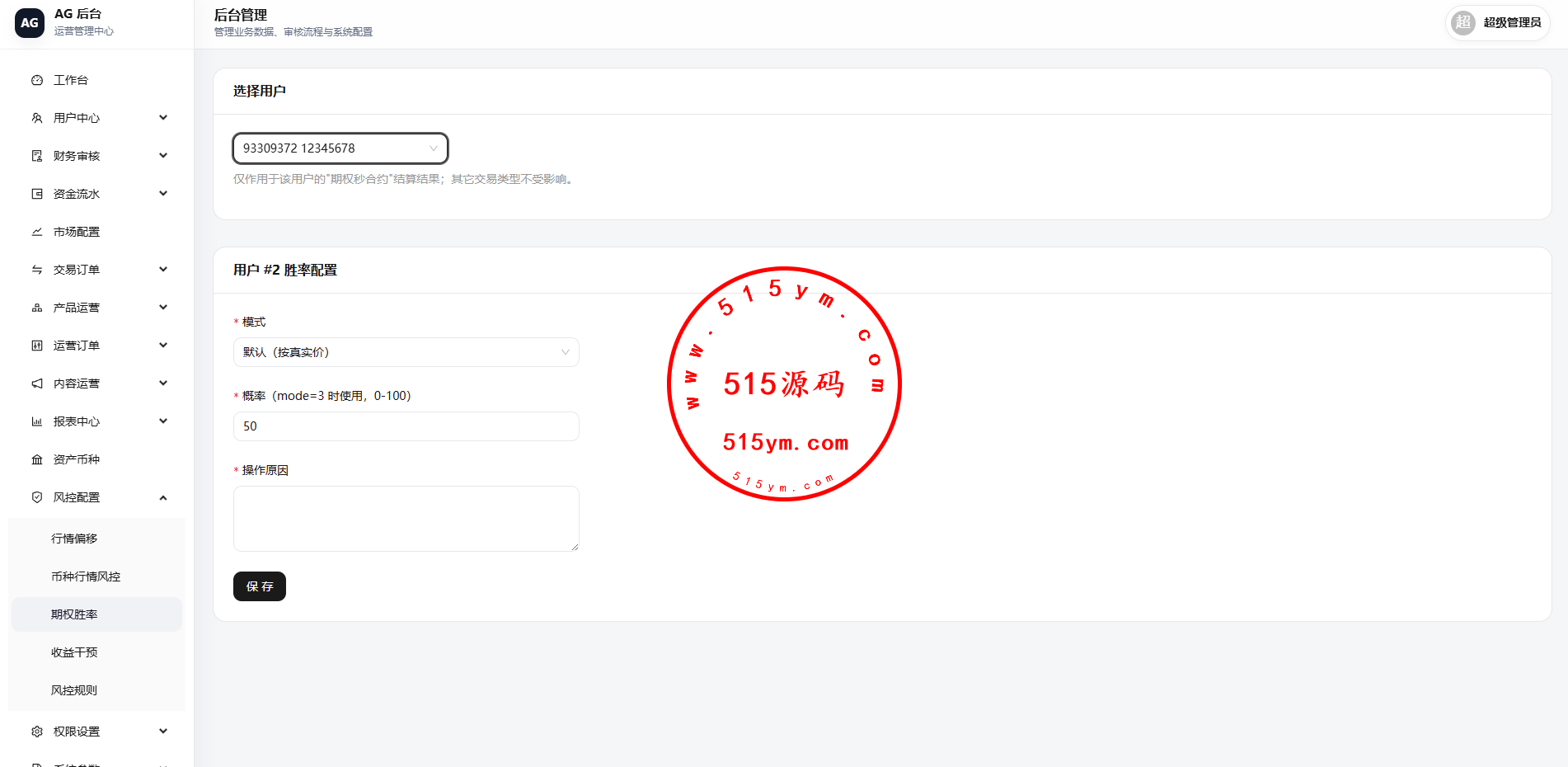The height and width of the screenshot is (767, 1568).
Task: Click the 资产币种 bank icon
Action: click(x=37, y=459)
